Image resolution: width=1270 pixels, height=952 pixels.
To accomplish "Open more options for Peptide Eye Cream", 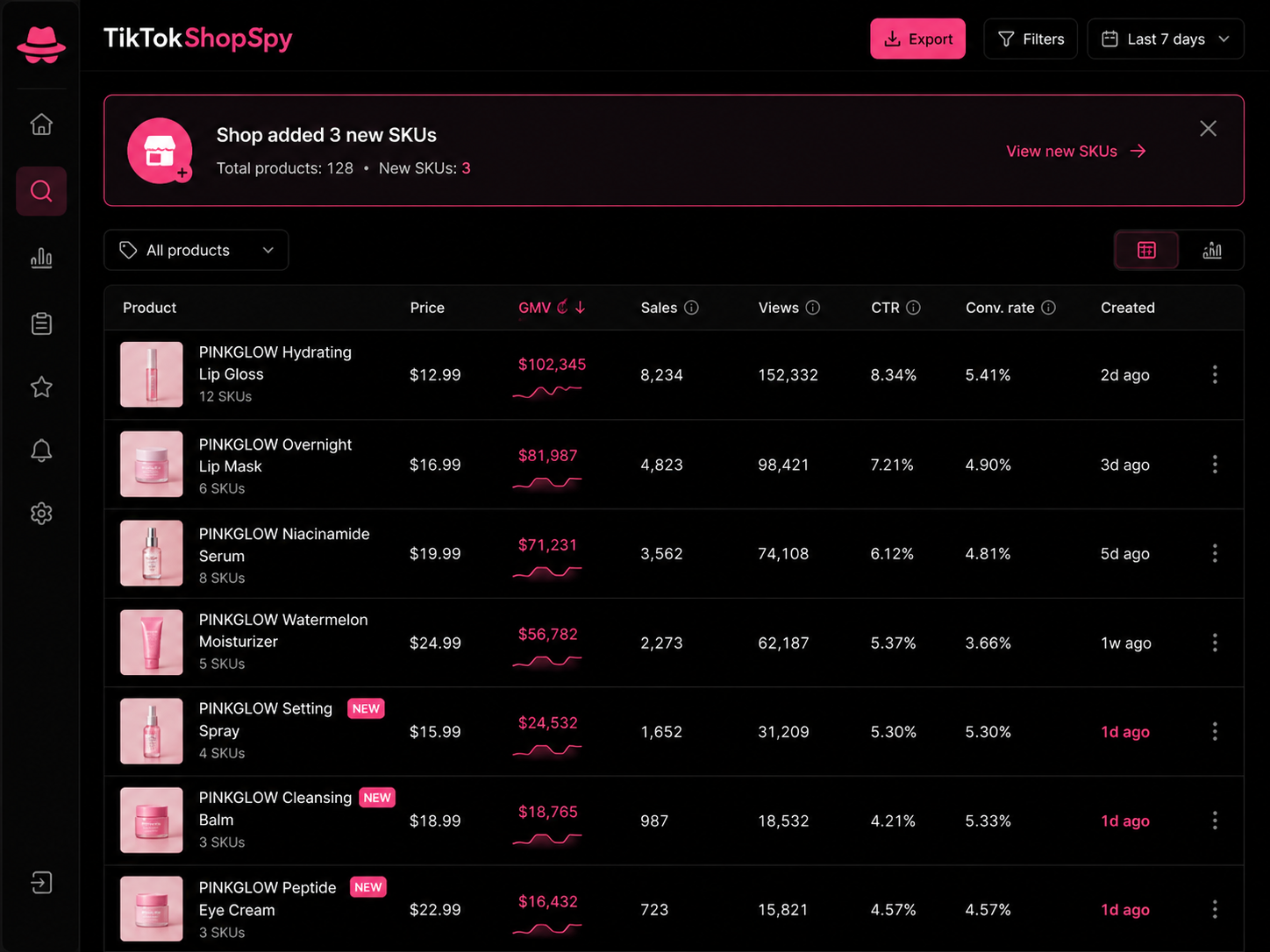I will tap(1215, 910).
